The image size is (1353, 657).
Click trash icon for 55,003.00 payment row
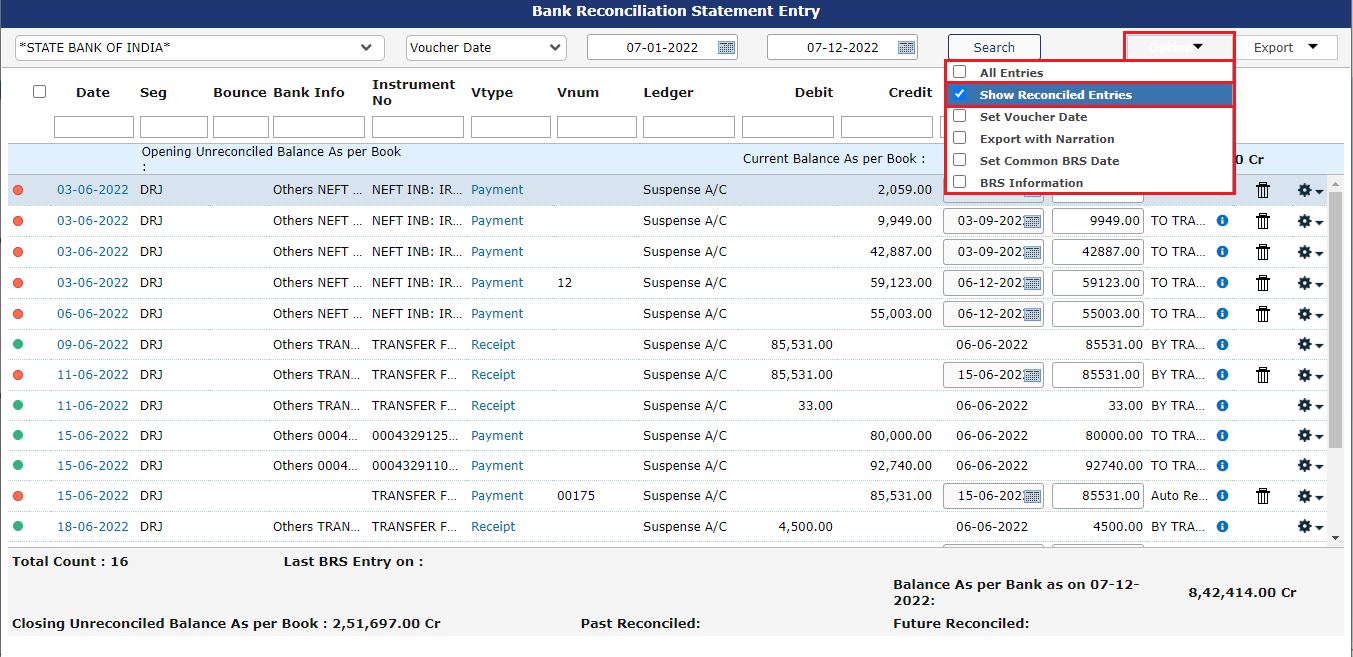[1263, 314]
